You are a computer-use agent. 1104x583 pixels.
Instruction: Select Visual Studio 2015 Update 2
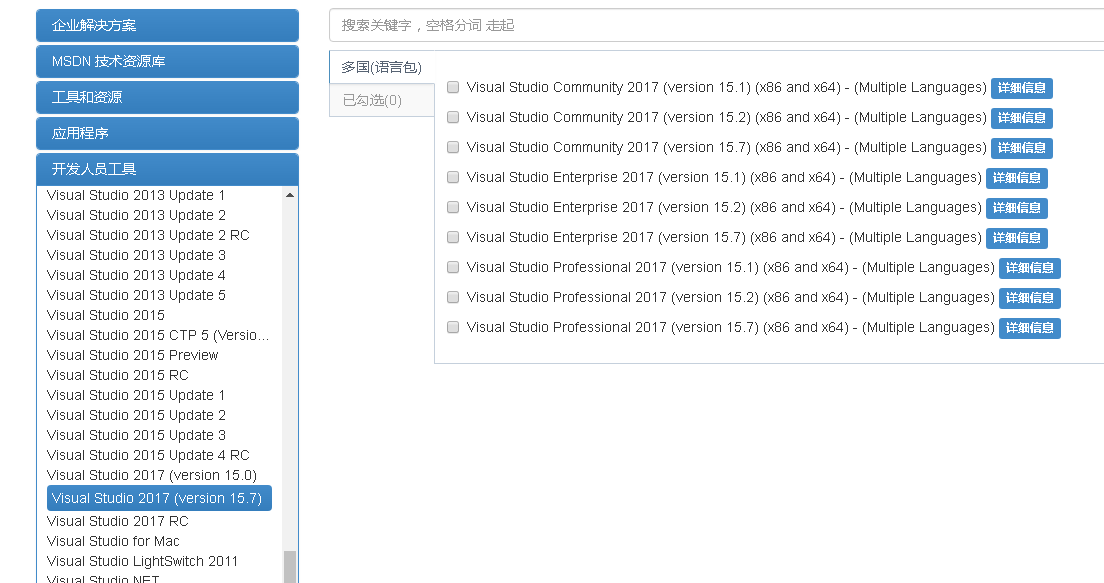(x=136, y=415)
